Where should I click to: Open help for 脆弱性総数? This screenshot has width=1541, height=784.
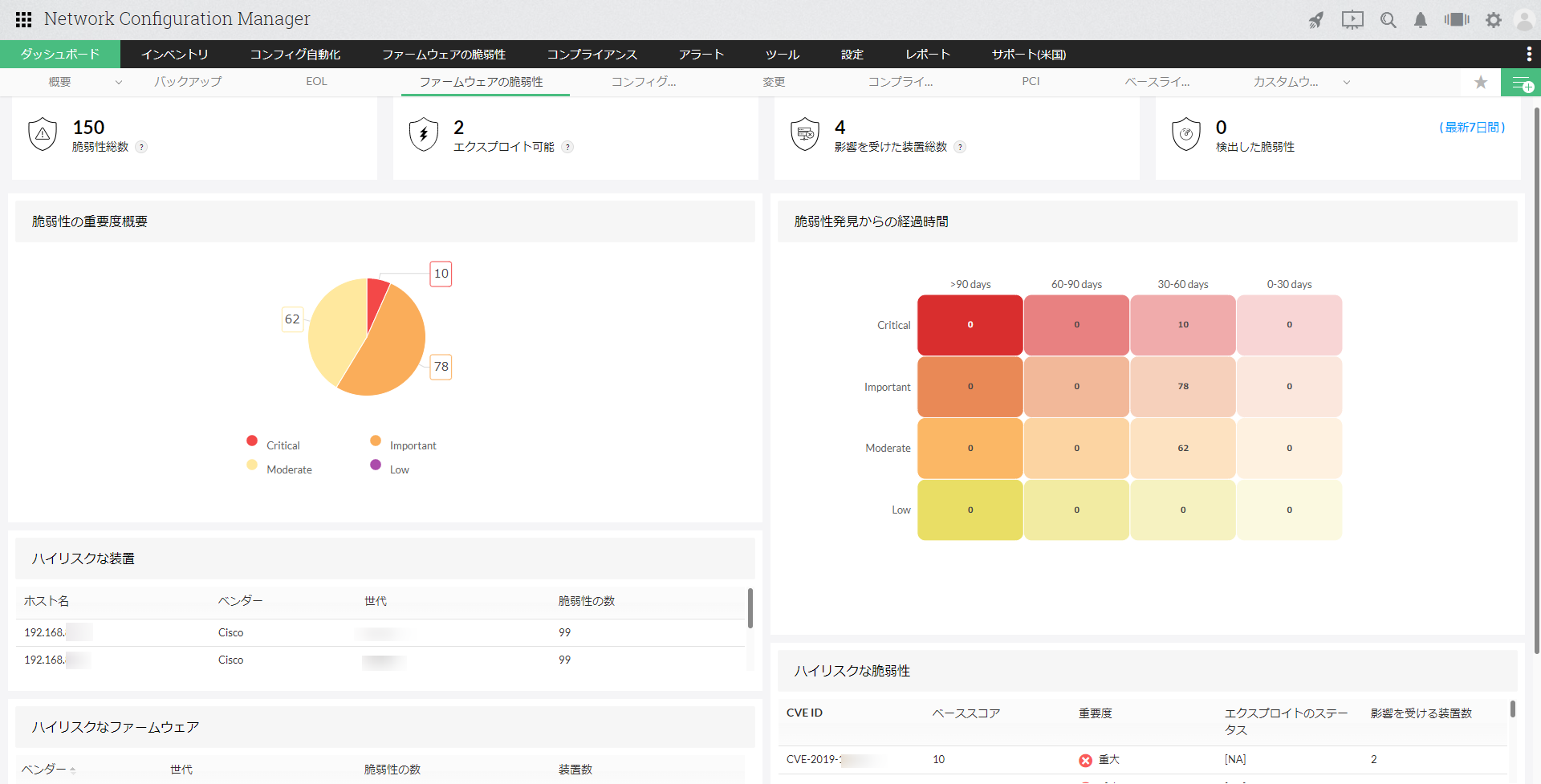tap(141, 147)
